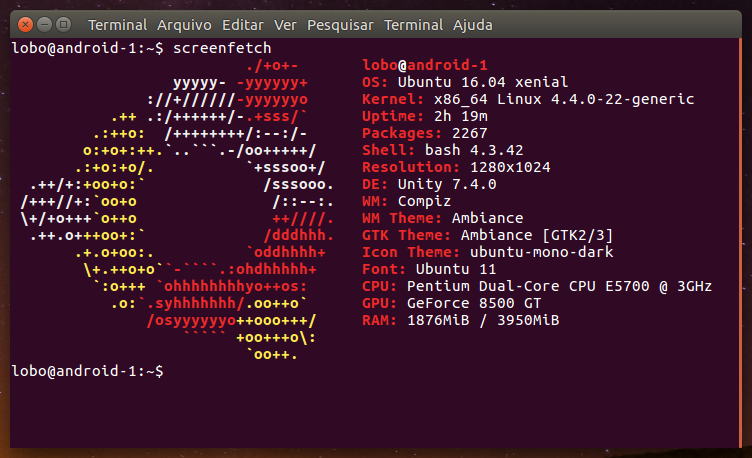Screen dimensions: 752x458
Task: Click the DE value Unity 7.4.0
Action: [447, 184]
